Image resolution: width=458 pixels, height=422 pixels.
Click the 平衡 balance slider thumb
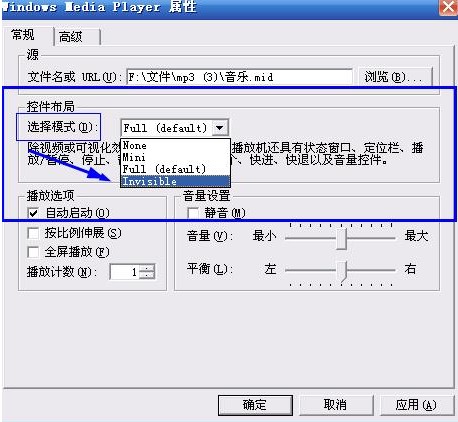tap(341, 271)
